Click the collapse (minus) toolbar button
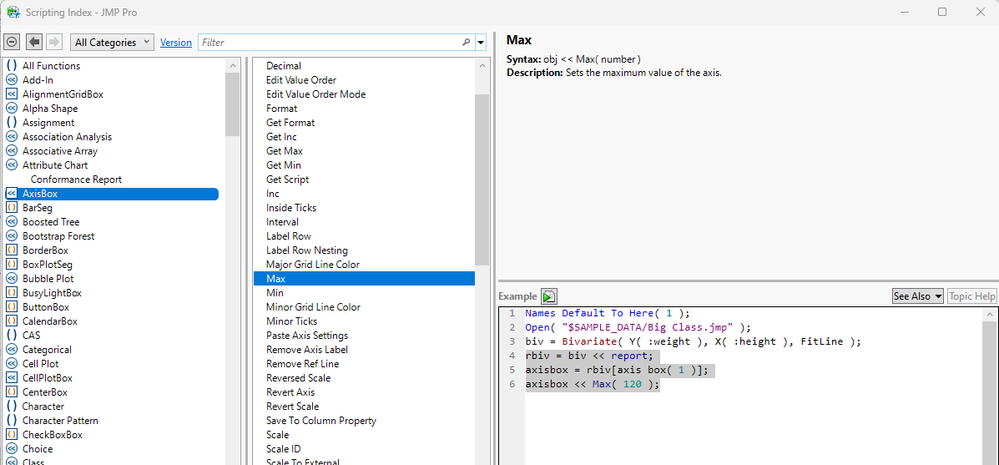The height and width of the screenshot is (465, 999). coord(11,42)
